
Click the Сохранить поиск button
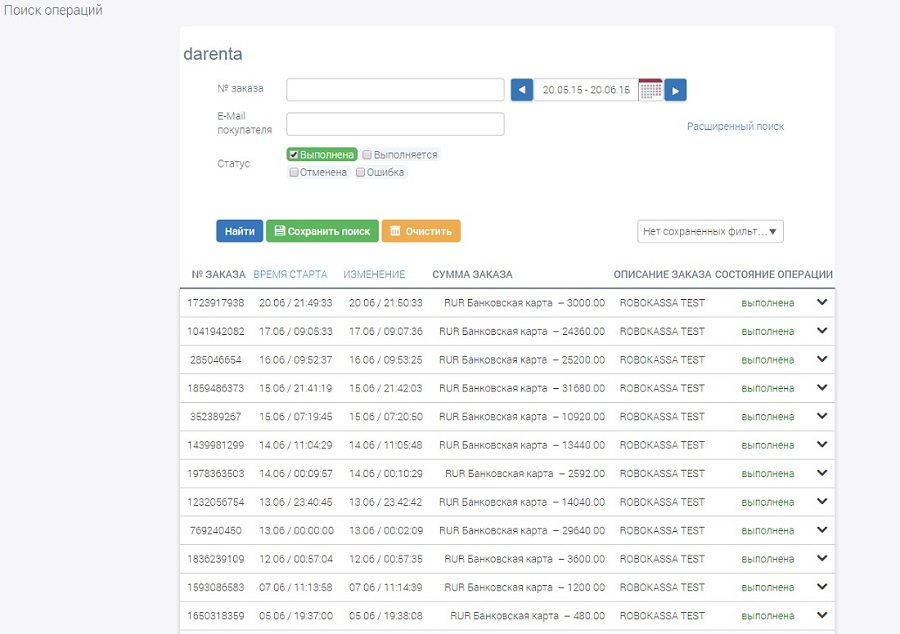[322, 231]
